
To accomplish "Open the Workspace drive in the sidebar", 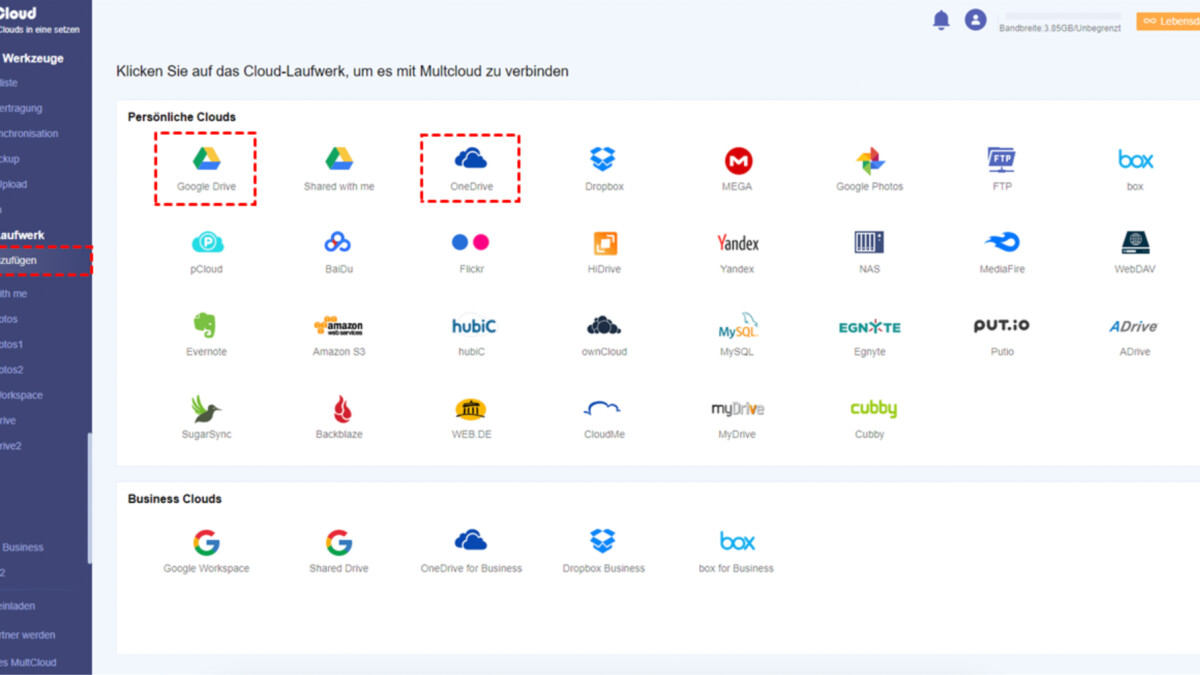I will tap(20, 395).
